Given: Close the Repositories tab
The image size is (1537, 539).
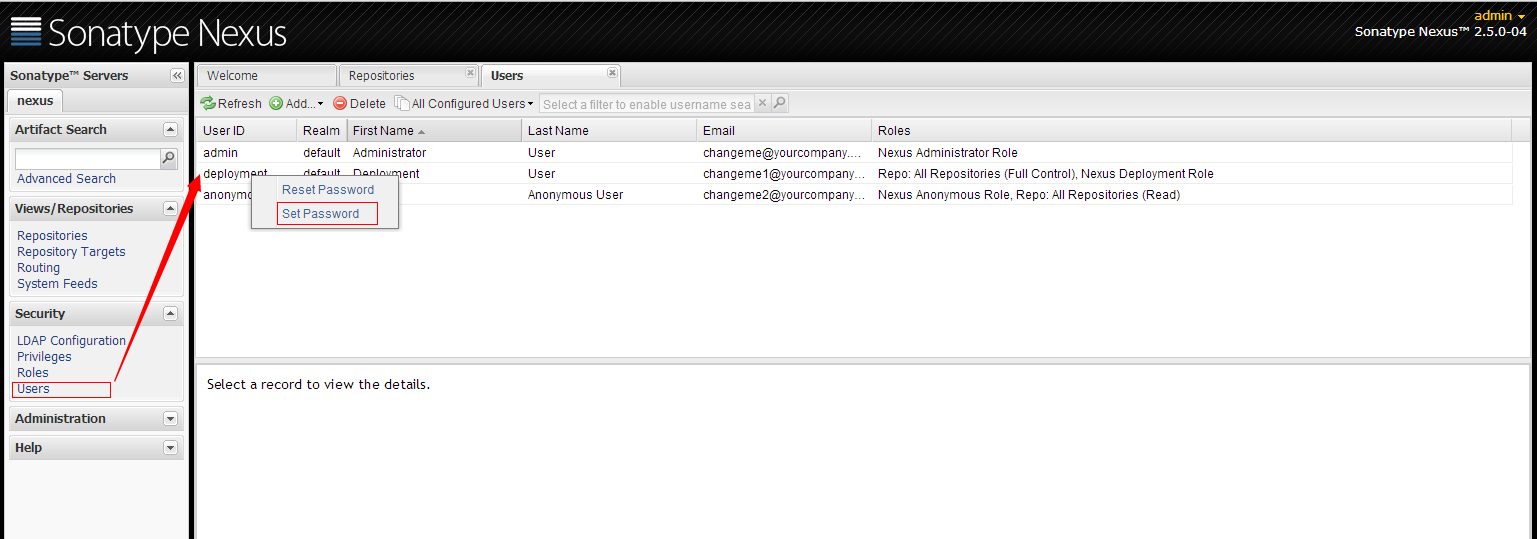Looking at the screenshot, I should (x=470, y=73).
